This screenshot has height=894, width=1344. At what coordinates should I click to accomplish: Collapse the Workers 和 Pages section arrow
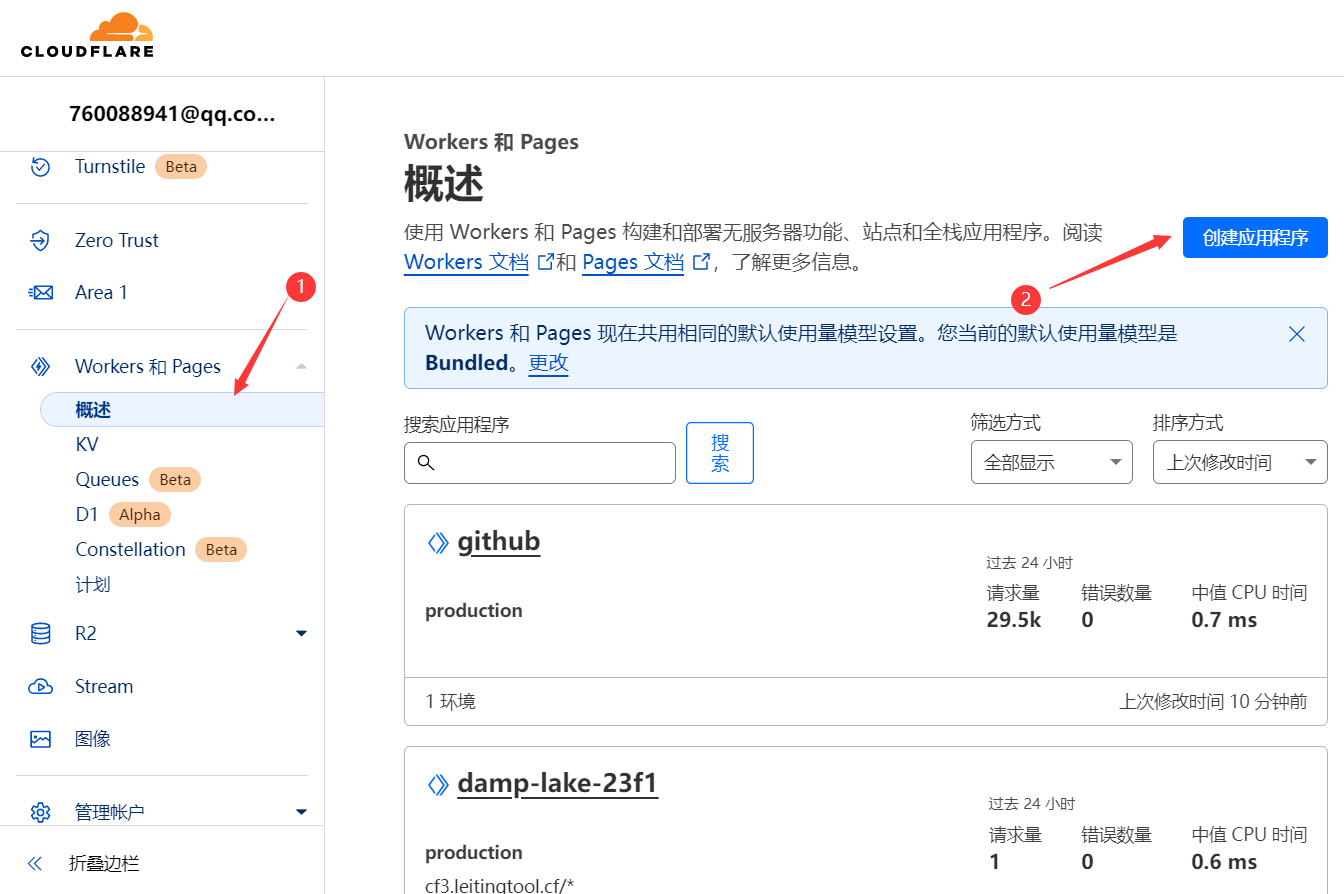301,367
